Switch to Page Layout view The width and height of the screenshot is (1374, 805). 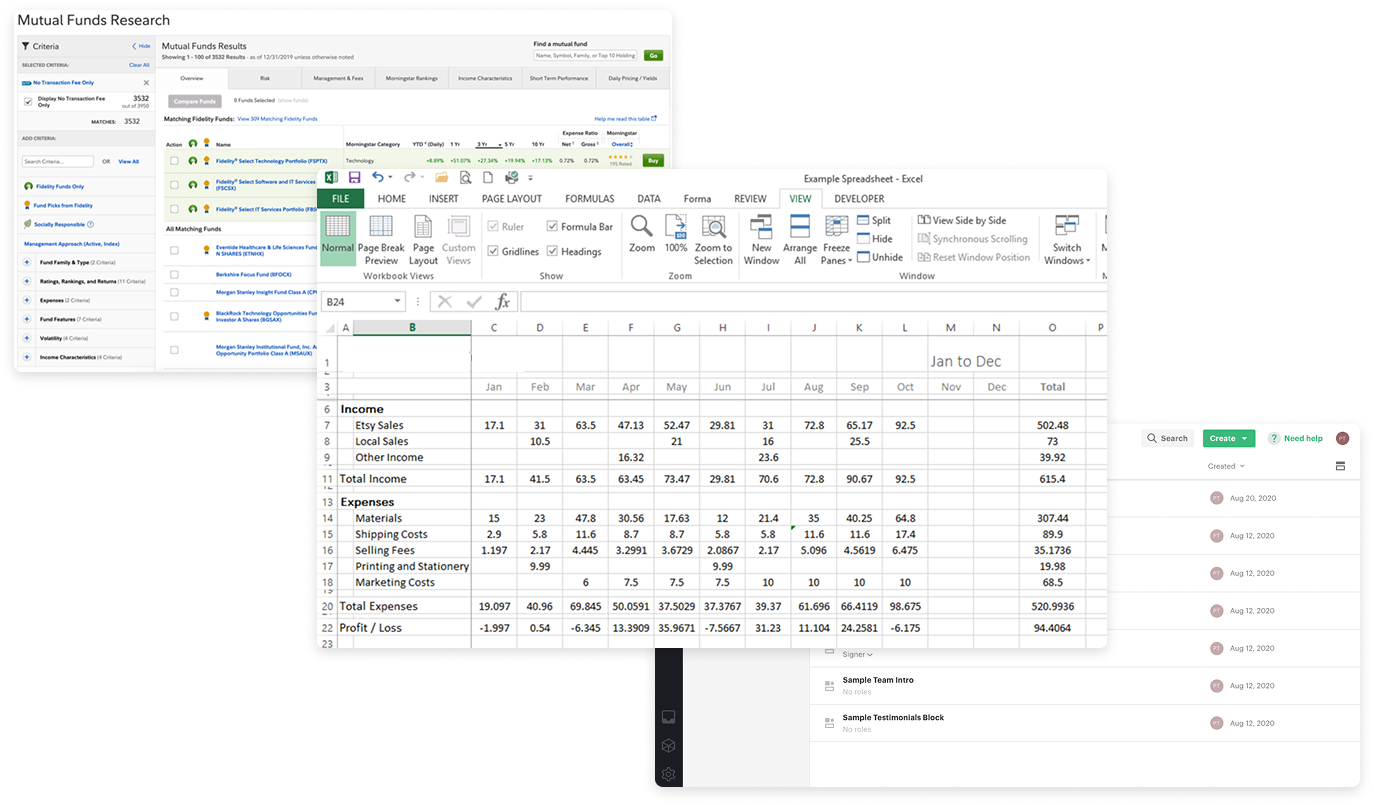coord(424,238)
